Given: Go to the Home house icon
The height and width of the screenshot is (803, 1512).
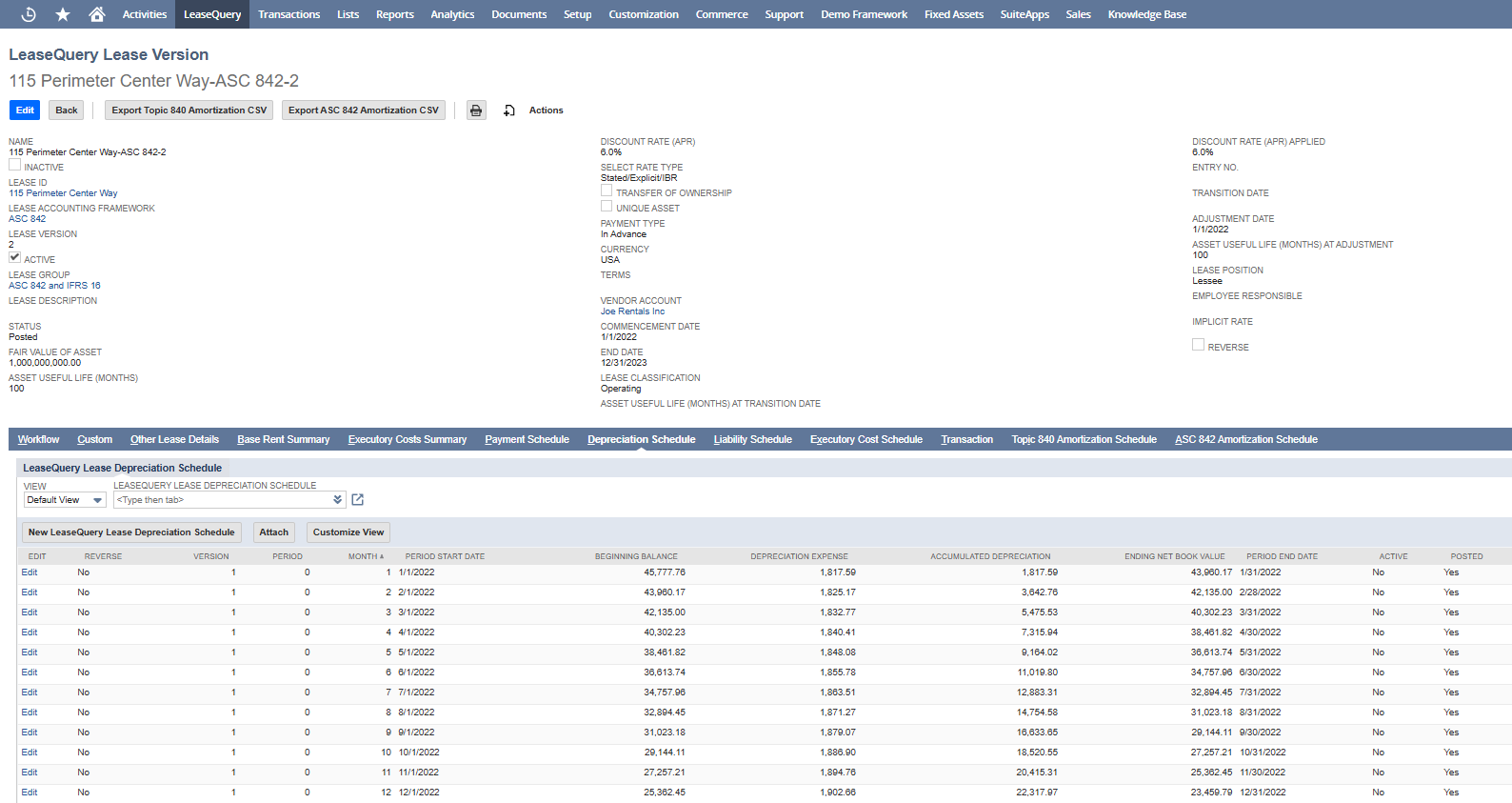Looking at the screenshot, I should tap(96, 14).
